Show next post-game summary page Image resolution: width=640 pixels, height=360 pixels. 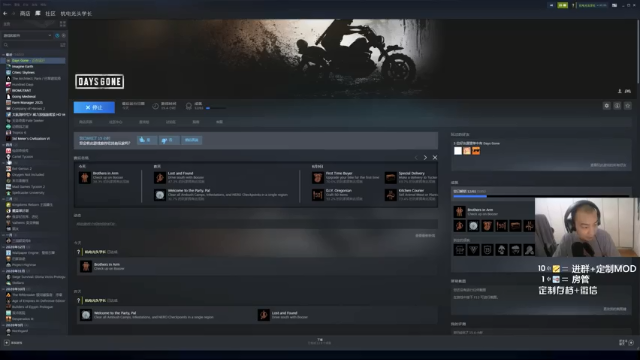[x=425, y=158]
